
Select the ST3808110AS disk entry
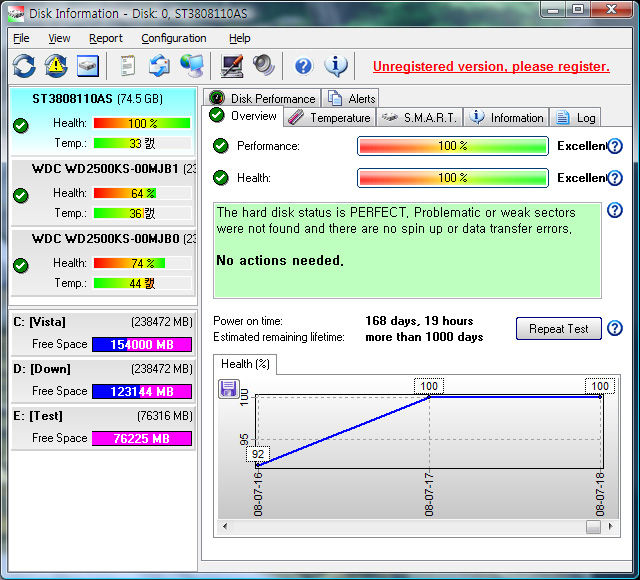click(x=103, y=122)
